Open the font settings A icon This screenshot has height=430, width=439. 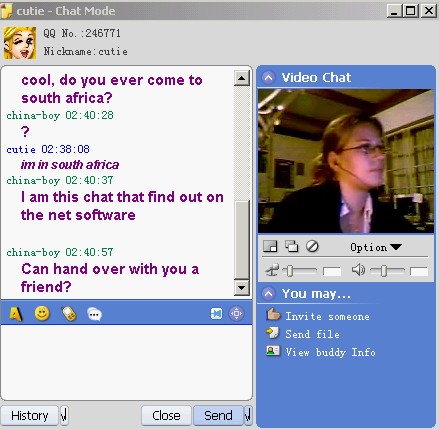point(15,314)
